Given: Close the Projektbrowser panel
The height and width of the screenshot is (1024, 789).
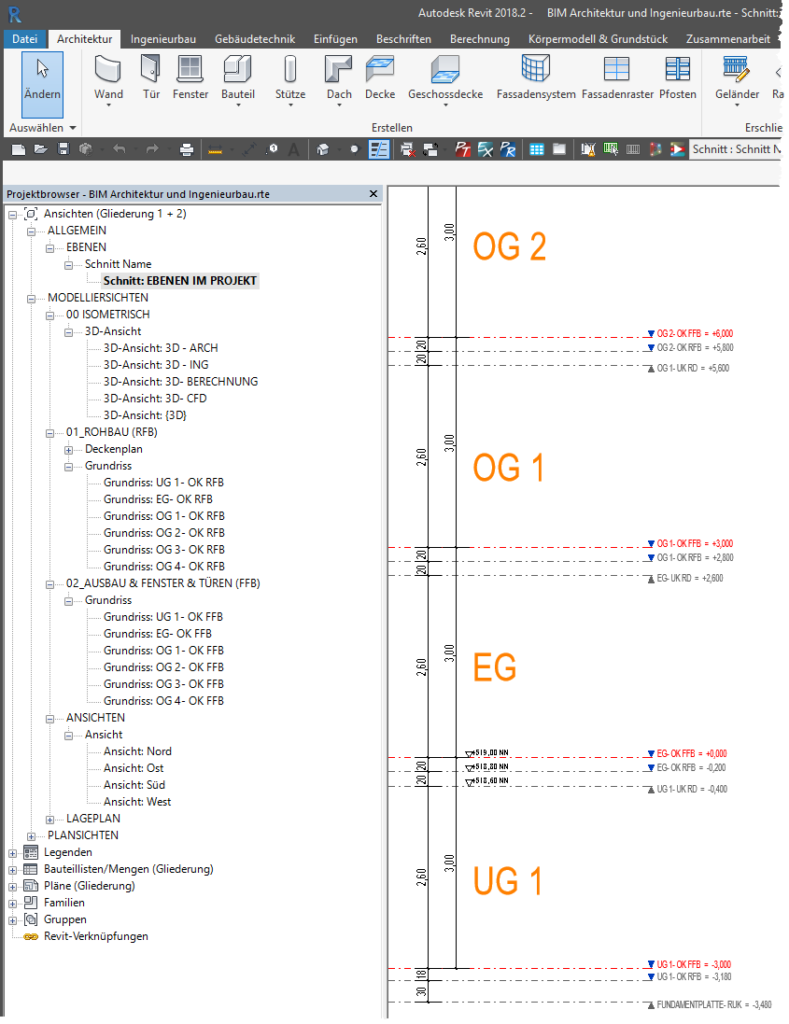Looking at the screenshot, I should (373, 194).
